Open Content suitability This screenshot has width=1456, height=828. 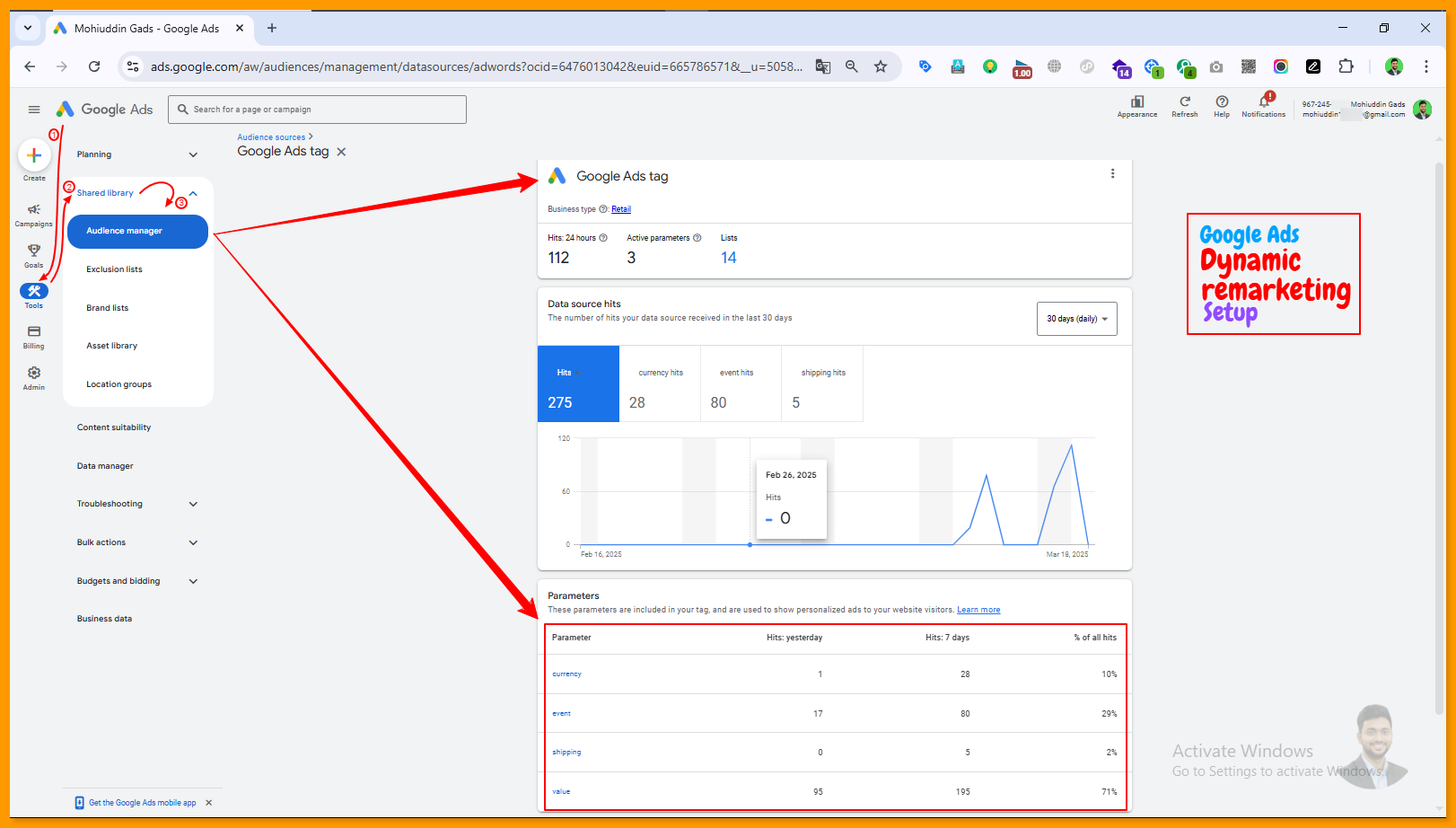pyautogui.click(x=114, y=427)
